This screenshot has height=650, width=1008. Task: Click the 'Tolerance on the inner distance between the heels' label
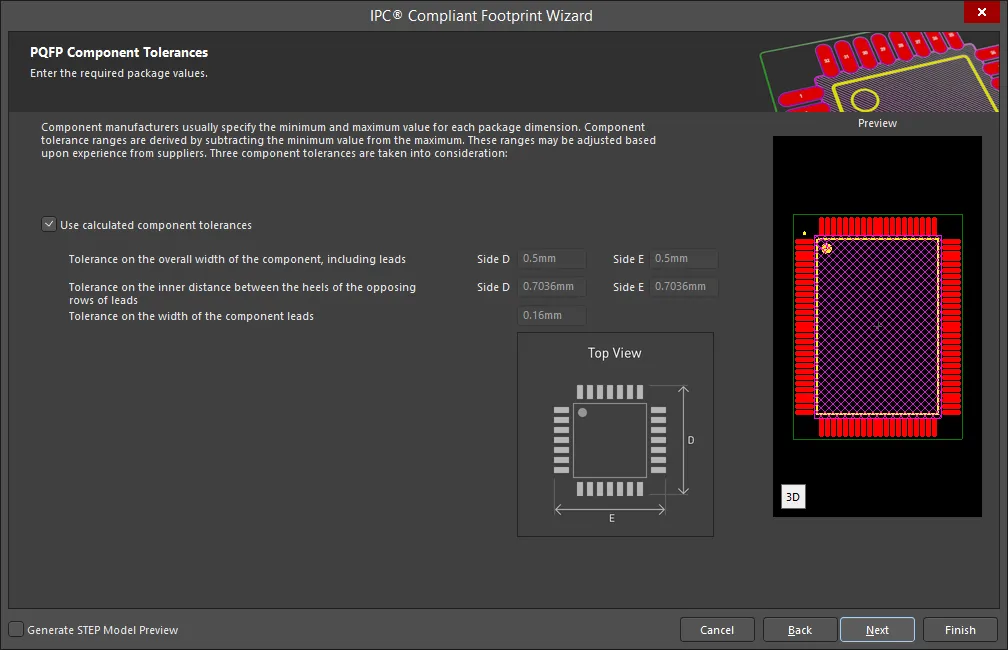[242, 294]
